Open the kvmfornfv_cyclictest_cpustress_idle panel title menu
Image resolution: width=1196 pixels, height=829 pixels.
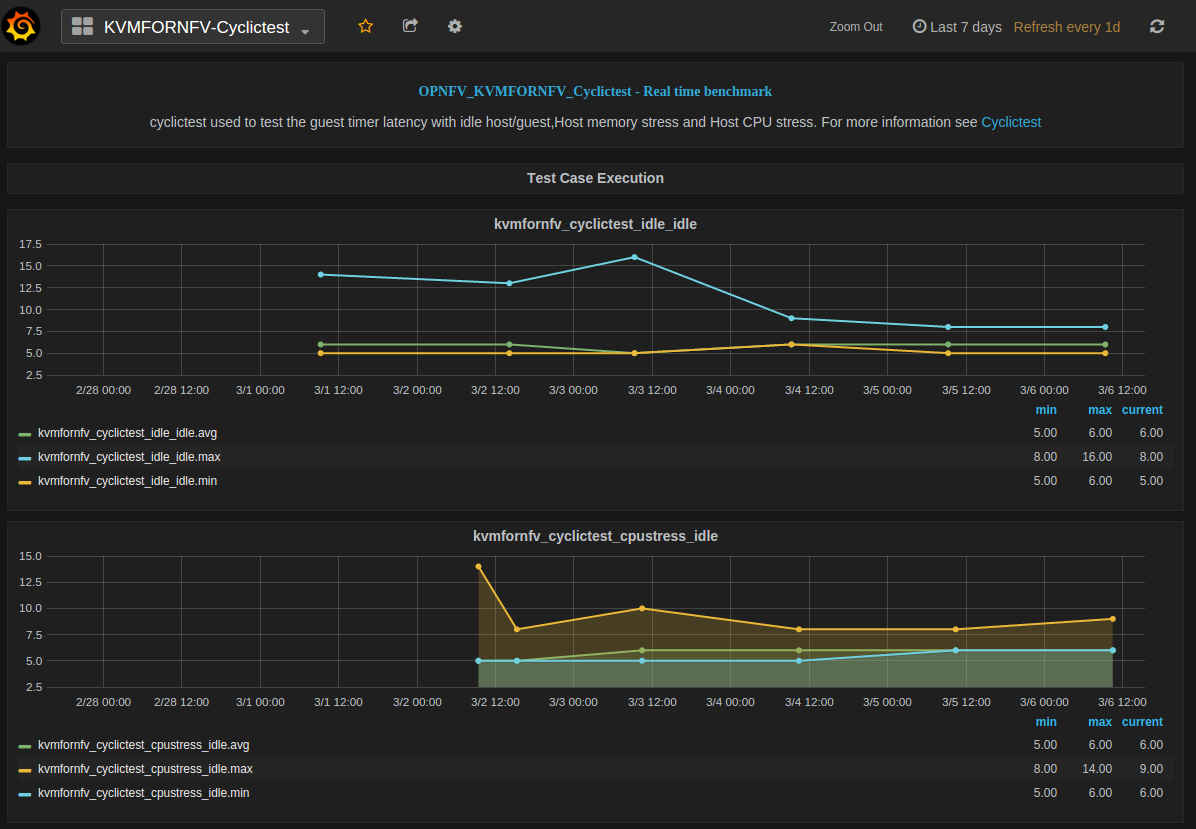(x=595, y=536)
